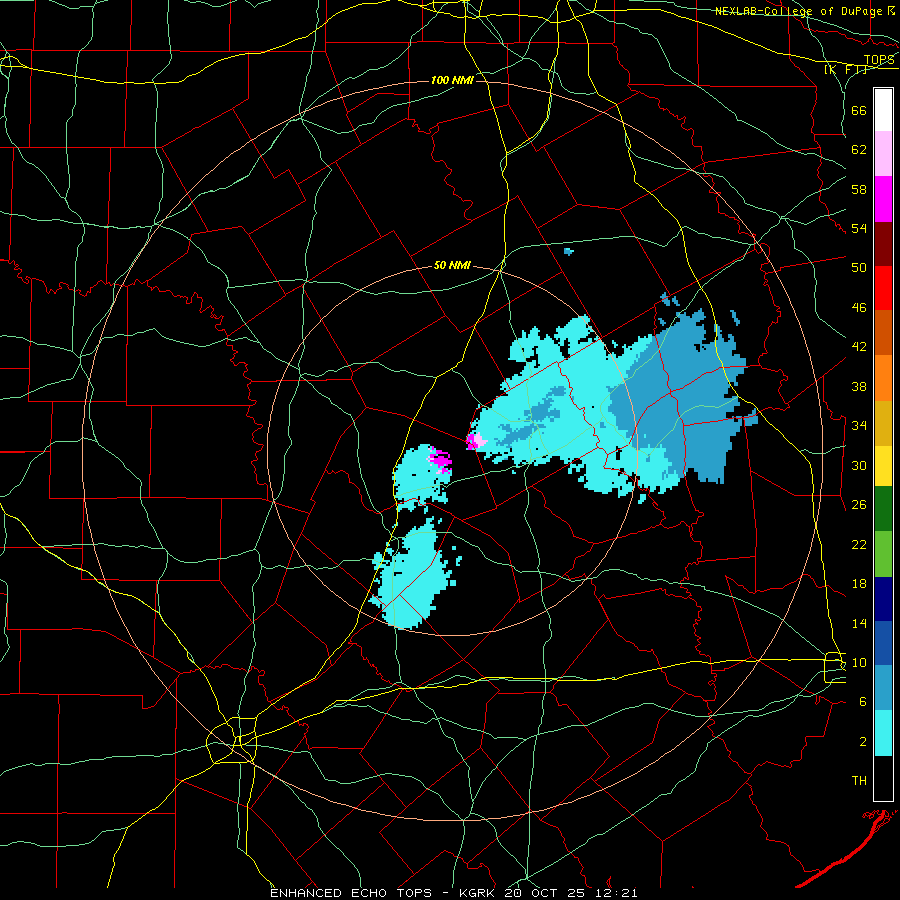The height and width of the screenshot is (900, 900).
Task: Click the "38" scale label
Action: coord(859,386)
